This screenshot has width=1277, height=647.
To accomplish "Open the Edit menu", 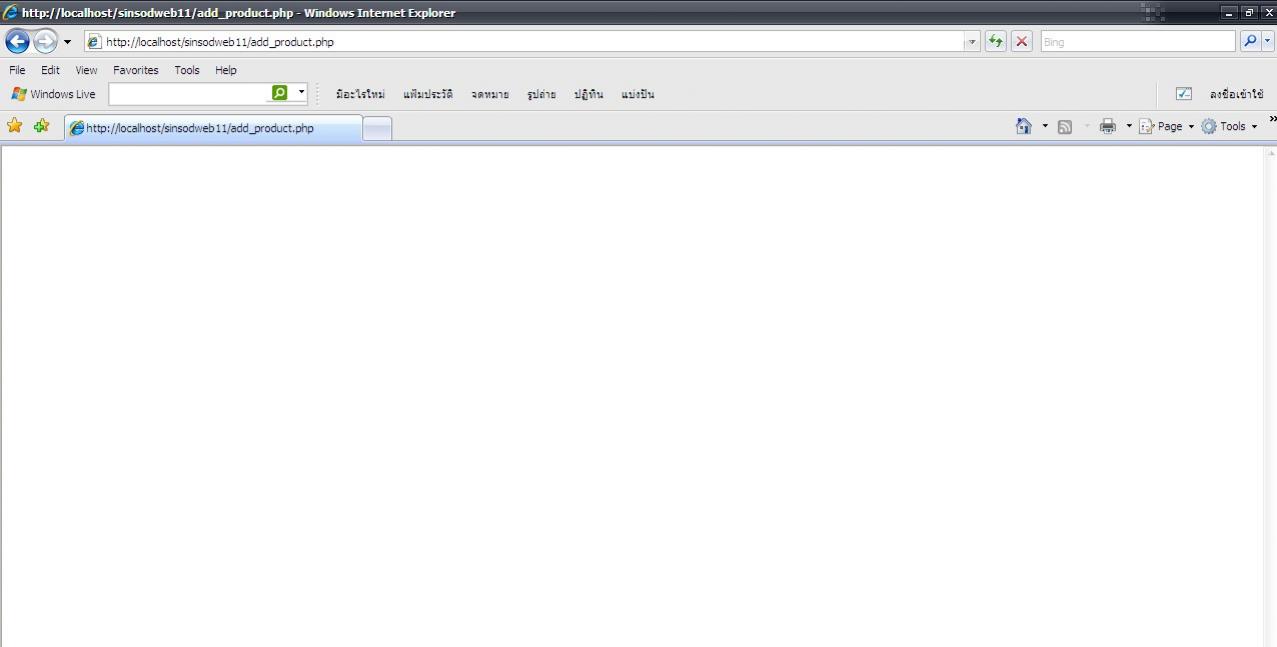I will pos(50,70).
